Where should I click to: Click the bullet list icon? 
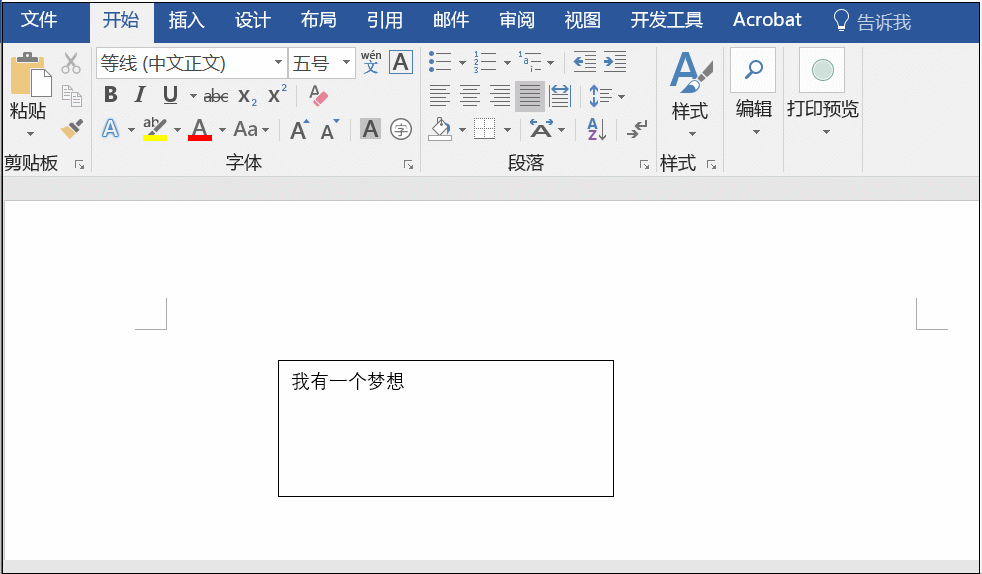pyautogui.click(x=440, y=62)
